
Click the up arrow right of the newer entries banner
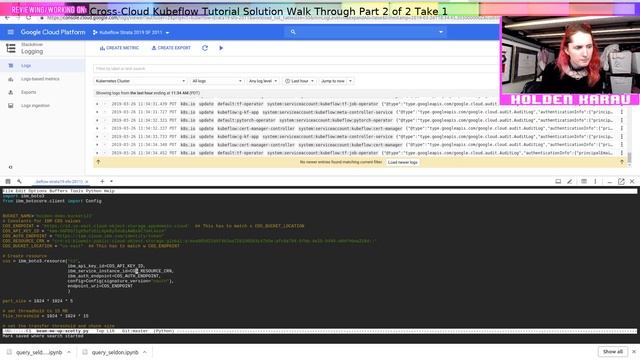[622, 162]
